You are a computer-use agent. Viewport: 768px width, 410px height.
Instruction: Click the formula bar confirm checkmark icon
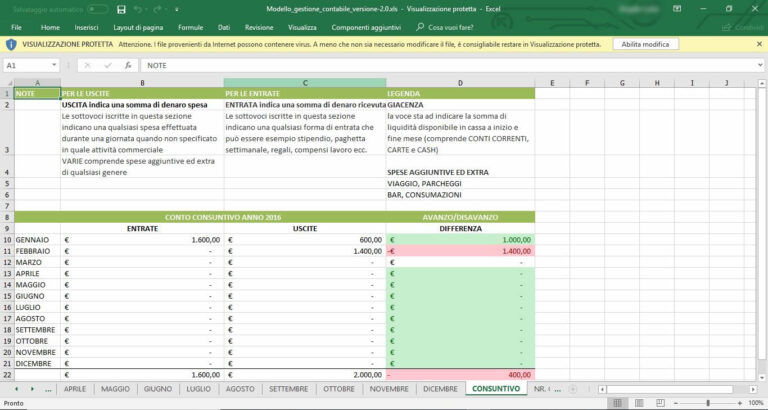pyautogui.click(x=108, y=65)
